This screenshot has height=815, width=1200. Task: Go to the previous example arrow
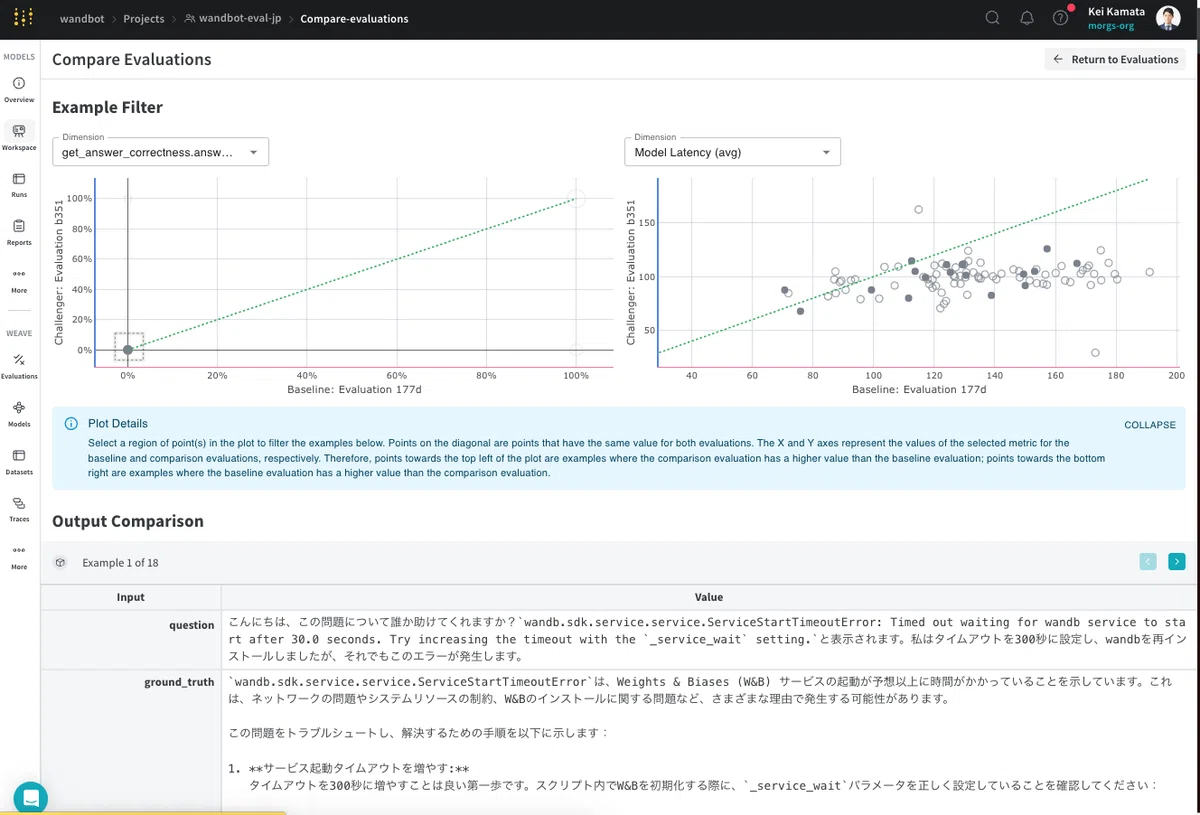tap(1148, 562)
